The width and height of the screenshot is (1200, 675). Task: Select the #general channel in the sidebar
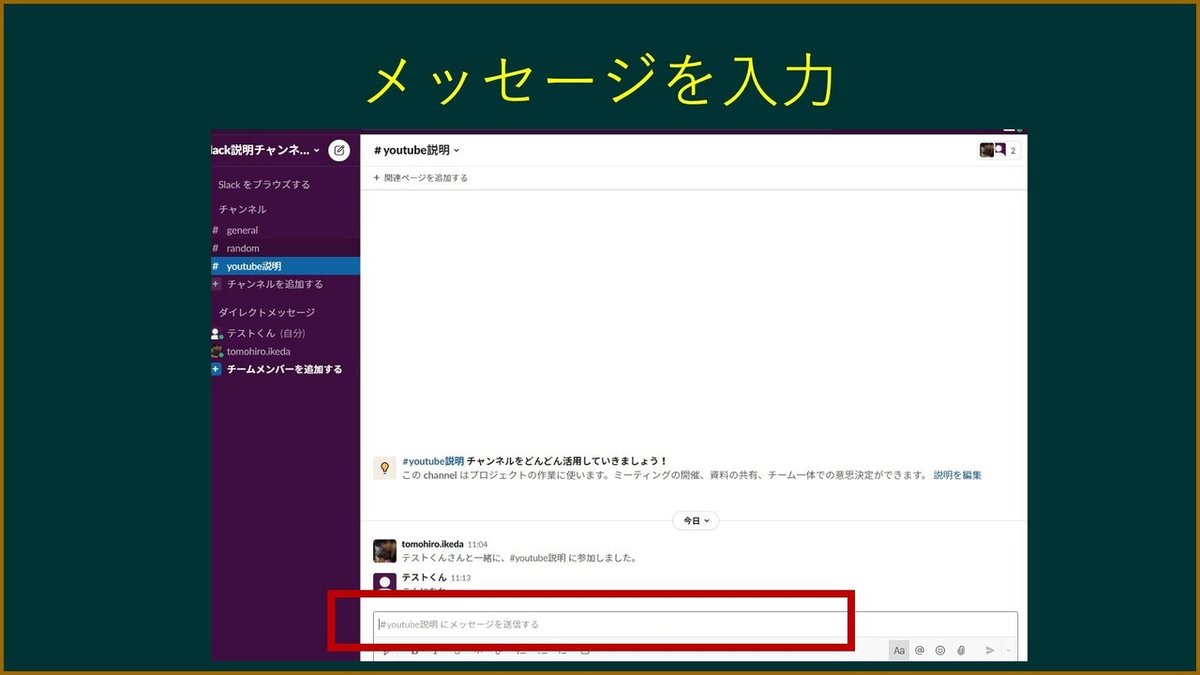pos(242,230)
